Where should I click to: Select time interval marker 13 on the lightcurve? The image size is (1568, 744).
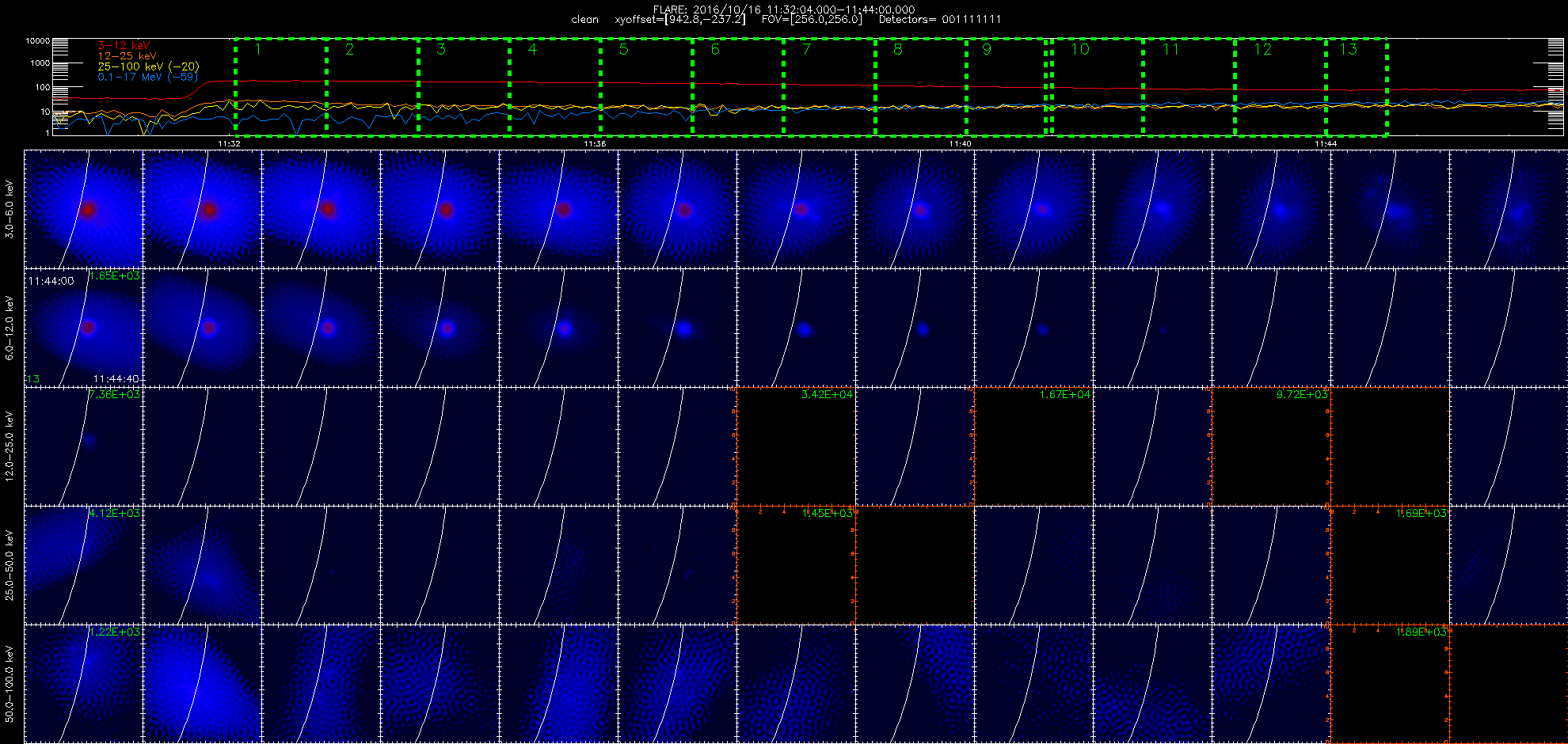(x=1348, y=49)
